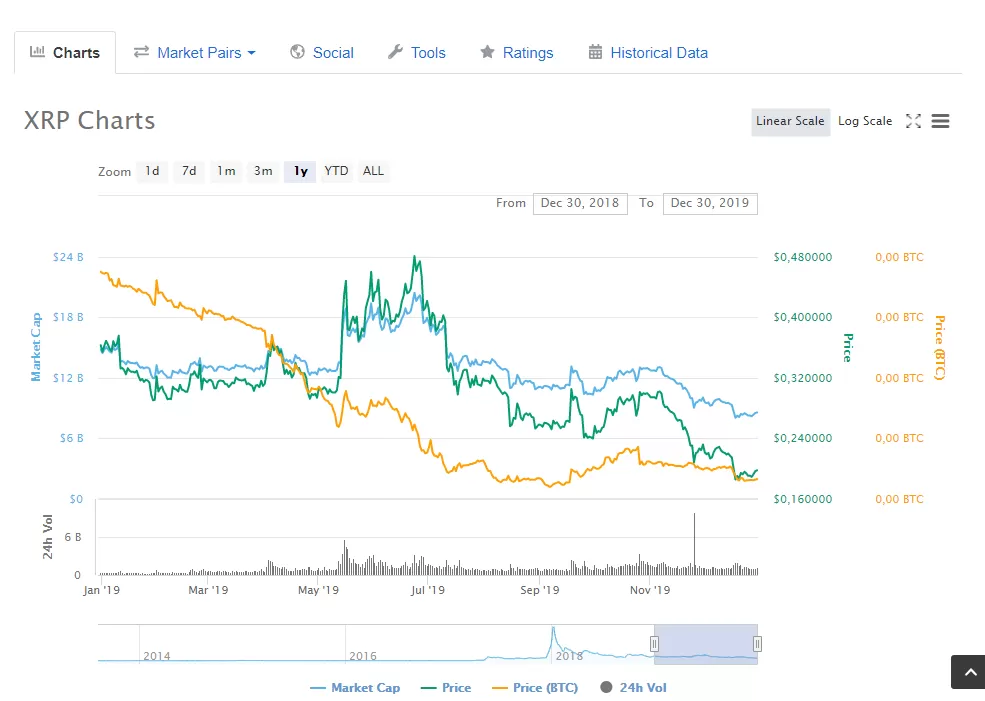
Task: Switch chart to Log Scale
Action: click(x=864, y=120)
